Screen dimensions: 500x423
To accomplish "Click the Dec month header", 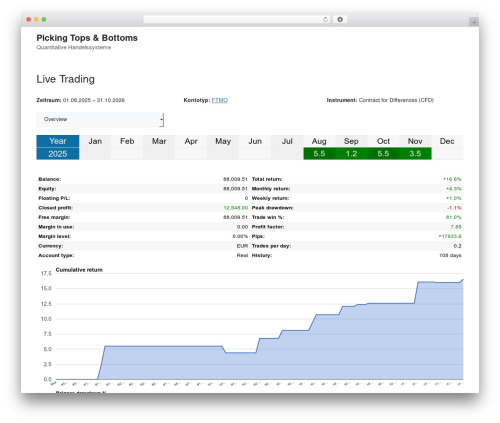I will (x=447, y=141).
